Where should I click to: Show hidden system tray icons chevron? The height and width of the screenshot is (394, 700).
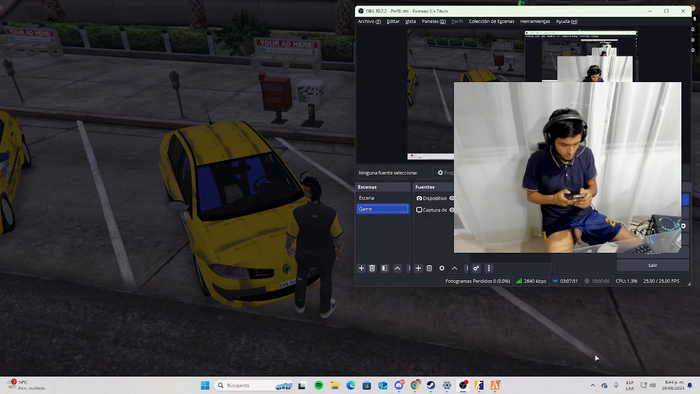click(592, 385)
